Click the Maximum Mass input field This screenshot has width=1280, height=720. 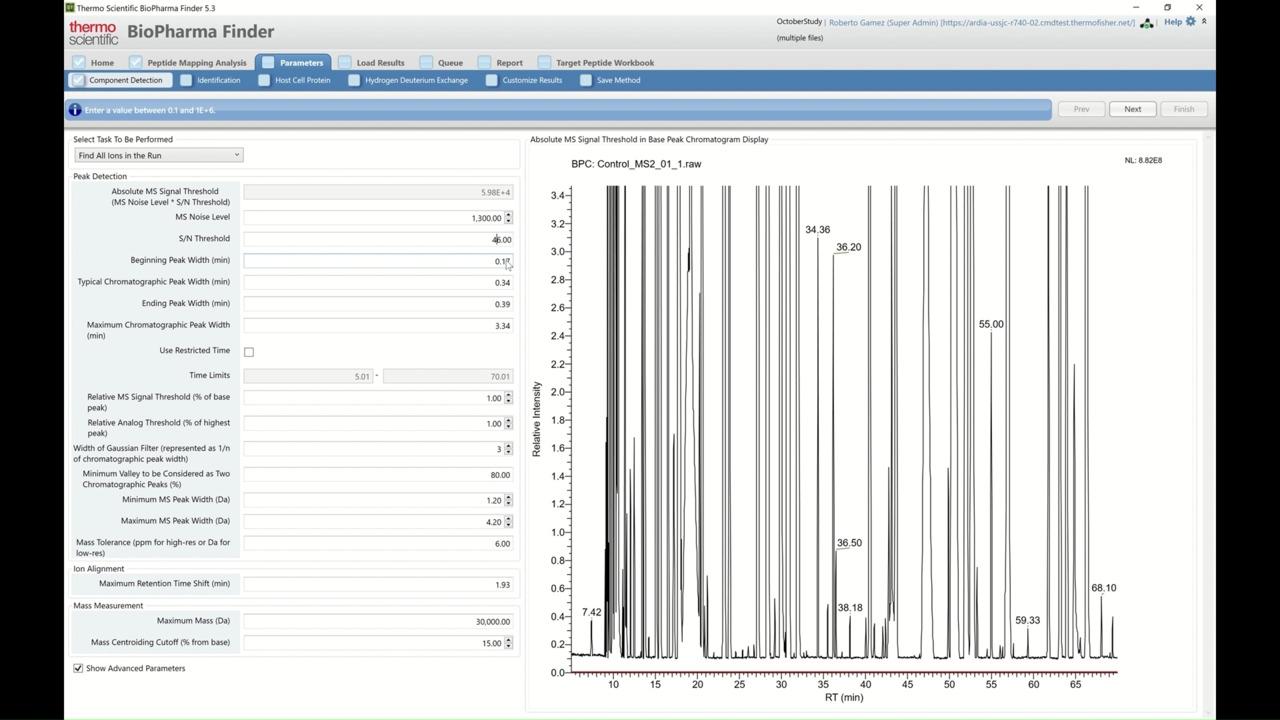[x=377, y=622]
